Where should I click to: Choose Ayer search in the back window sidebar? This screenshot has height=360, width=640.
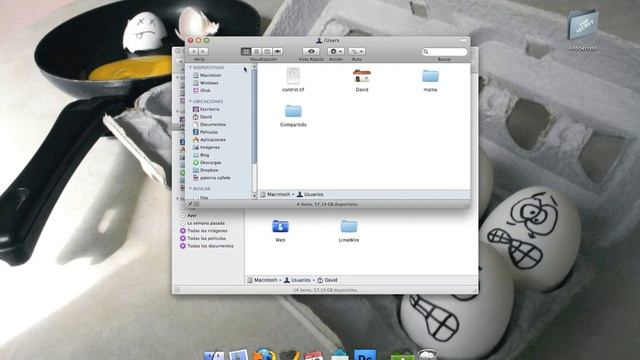(x=188, y=216)
